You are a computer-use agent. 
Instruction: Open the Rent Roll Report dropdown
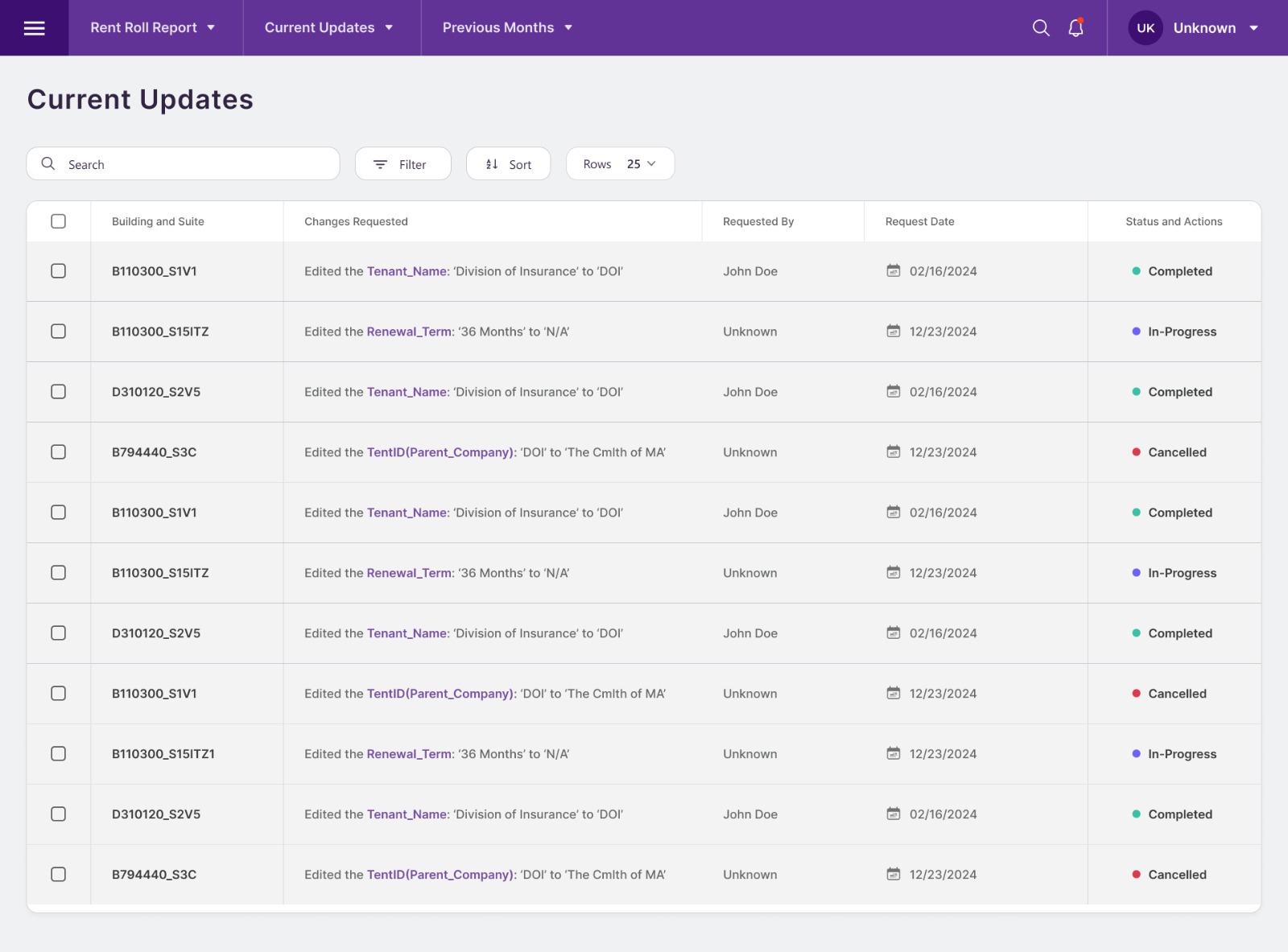click(153, 27)
